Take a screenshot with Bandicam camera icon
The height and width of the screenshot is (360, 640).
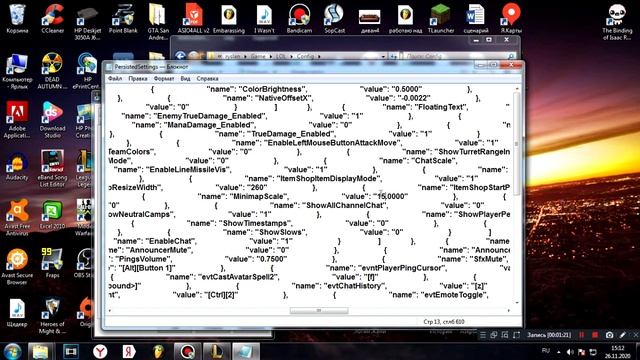609,335
